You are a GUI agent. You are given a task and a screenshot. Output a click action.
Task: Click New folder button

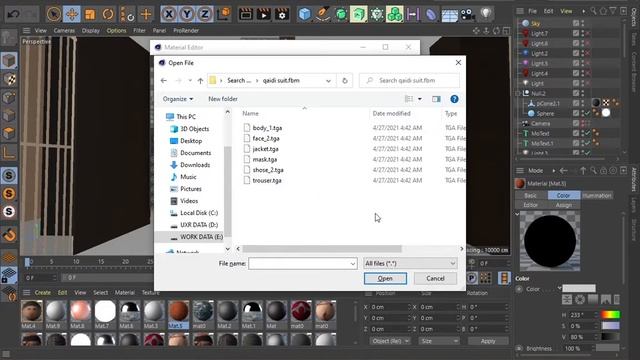click(223, 99)
